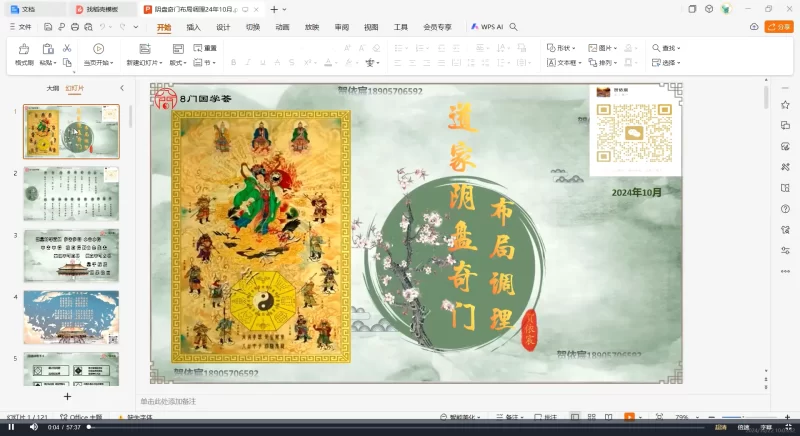This screenshot has height=436, width=800.
Task: Switch to the Outline (大纲) panel view
Action: tap(52, 88)
